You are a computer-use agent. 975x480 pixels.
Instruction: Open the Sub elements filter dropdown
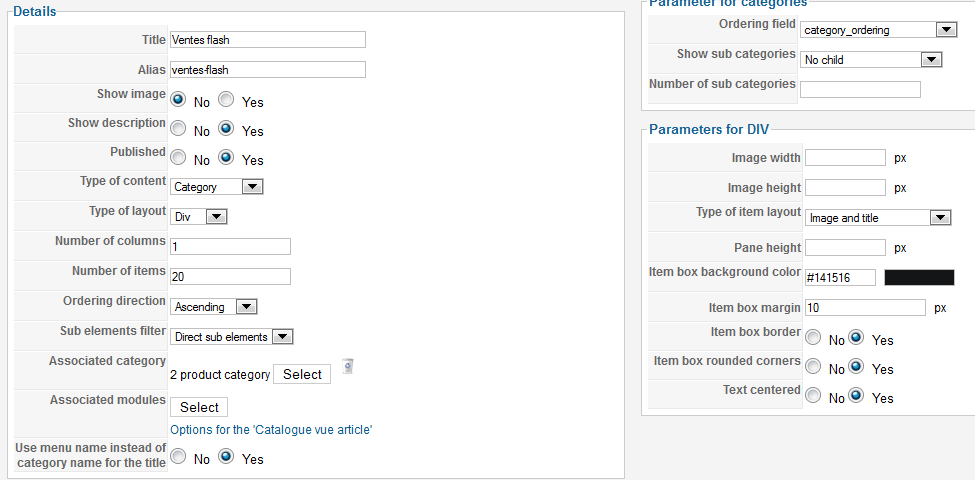tap(231, 337)
